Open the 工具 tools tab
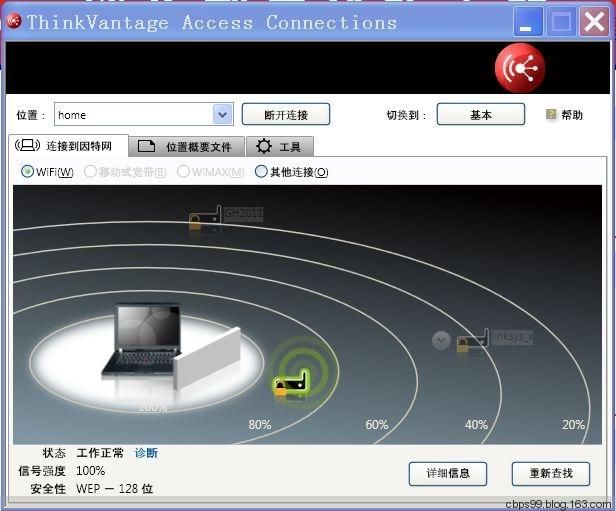The width and height of the screenshot is (616, 511). pyautogui.click(x=280, y=147)
